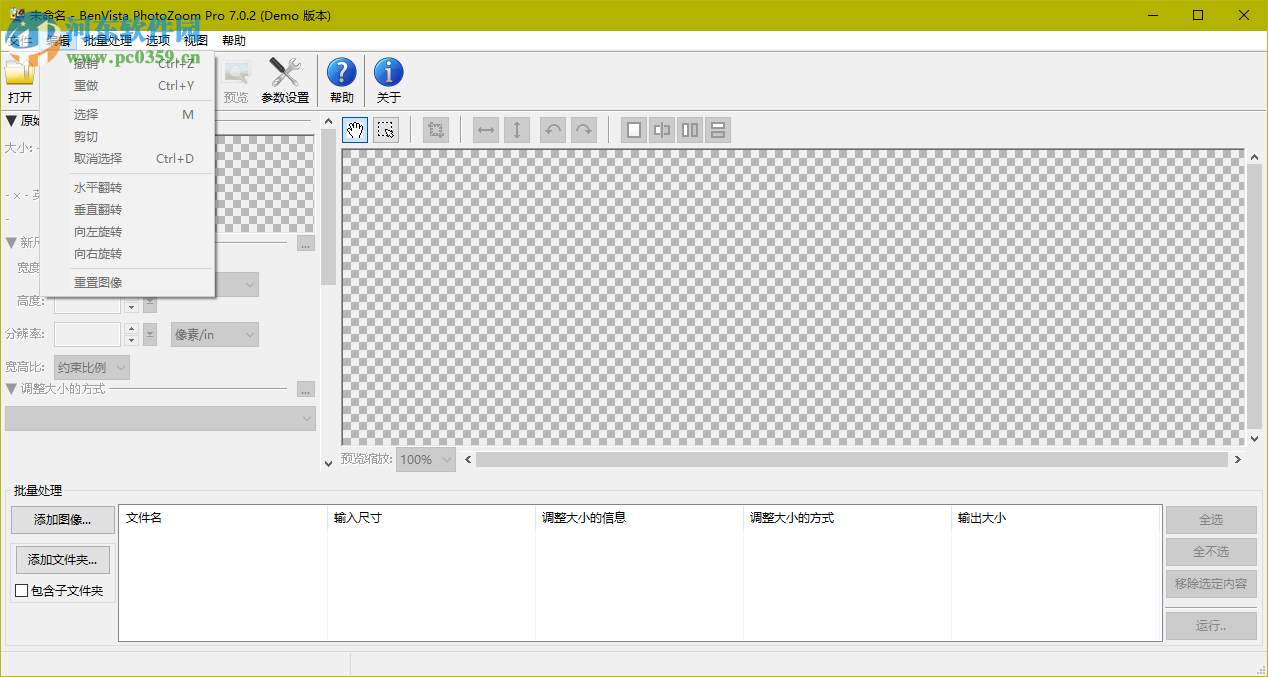Open the 约束比例 aspect ratio dropdown
Screen dimensions: 1268x677
(x=90, y=367)
